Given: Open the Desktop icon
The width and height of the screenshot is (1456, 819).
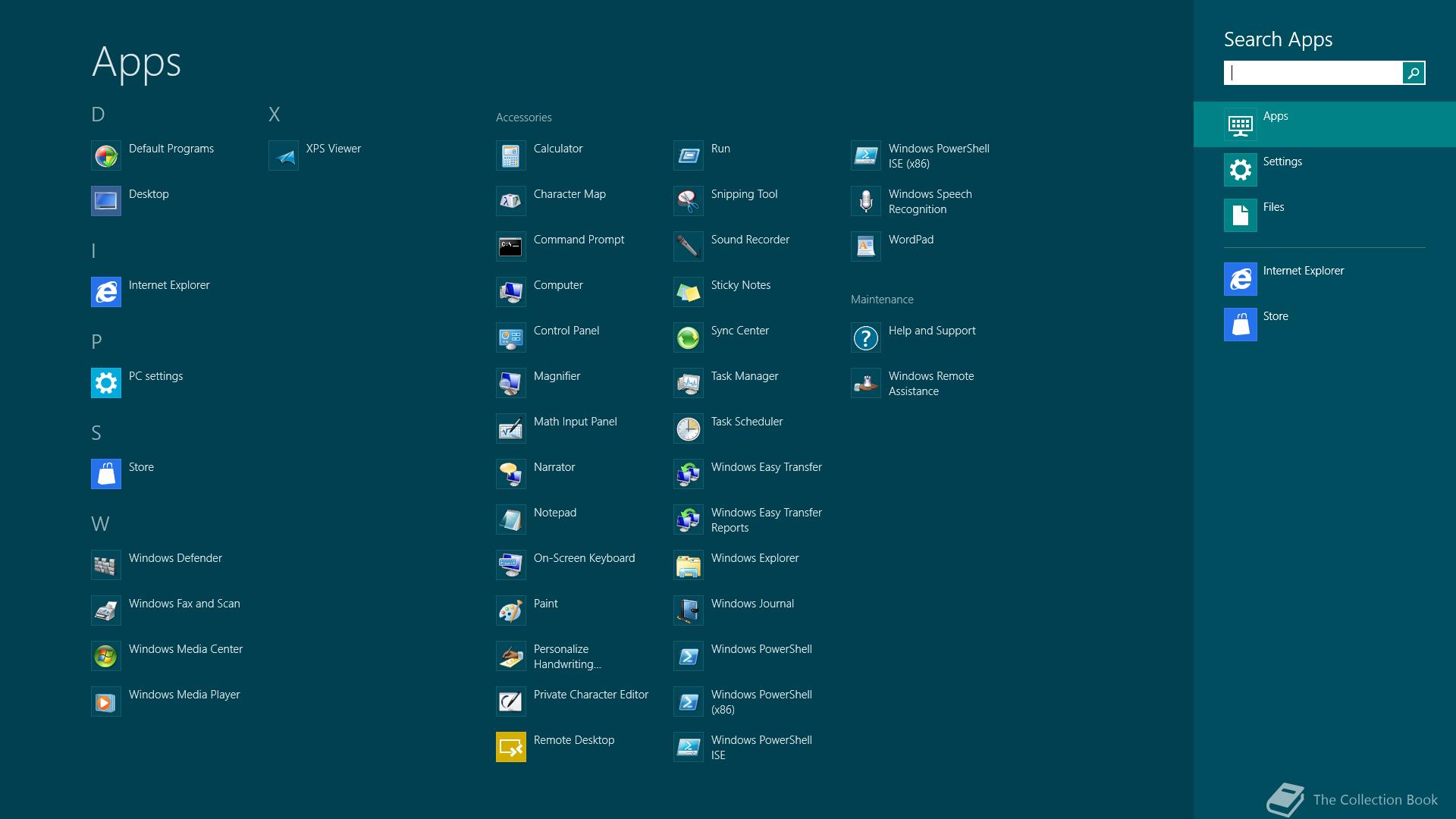Looking at the screenshot, I should point(105,201).
